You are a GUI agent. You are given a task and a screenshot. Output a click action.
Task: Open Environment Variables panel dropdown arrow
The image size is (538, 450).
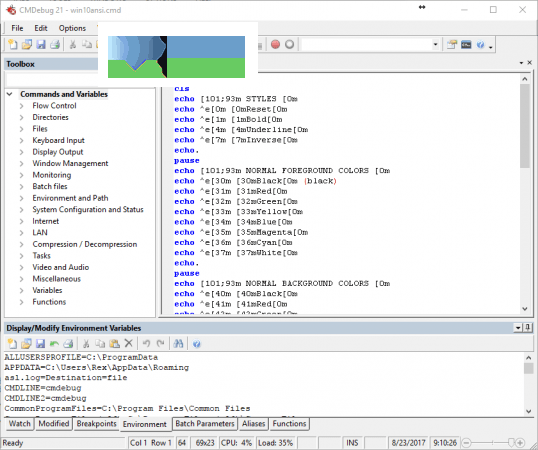(x=518, y=328)
